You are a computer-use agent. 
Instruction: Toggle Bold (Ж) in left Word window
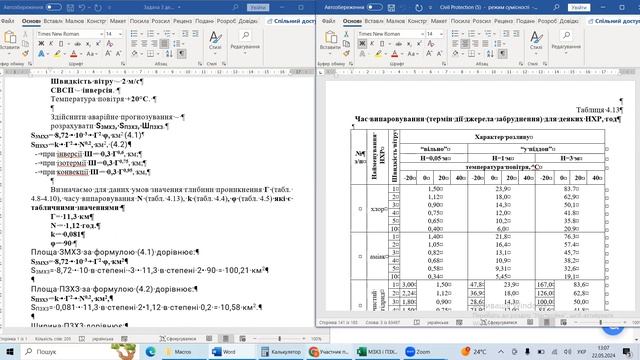pos(41,44)
